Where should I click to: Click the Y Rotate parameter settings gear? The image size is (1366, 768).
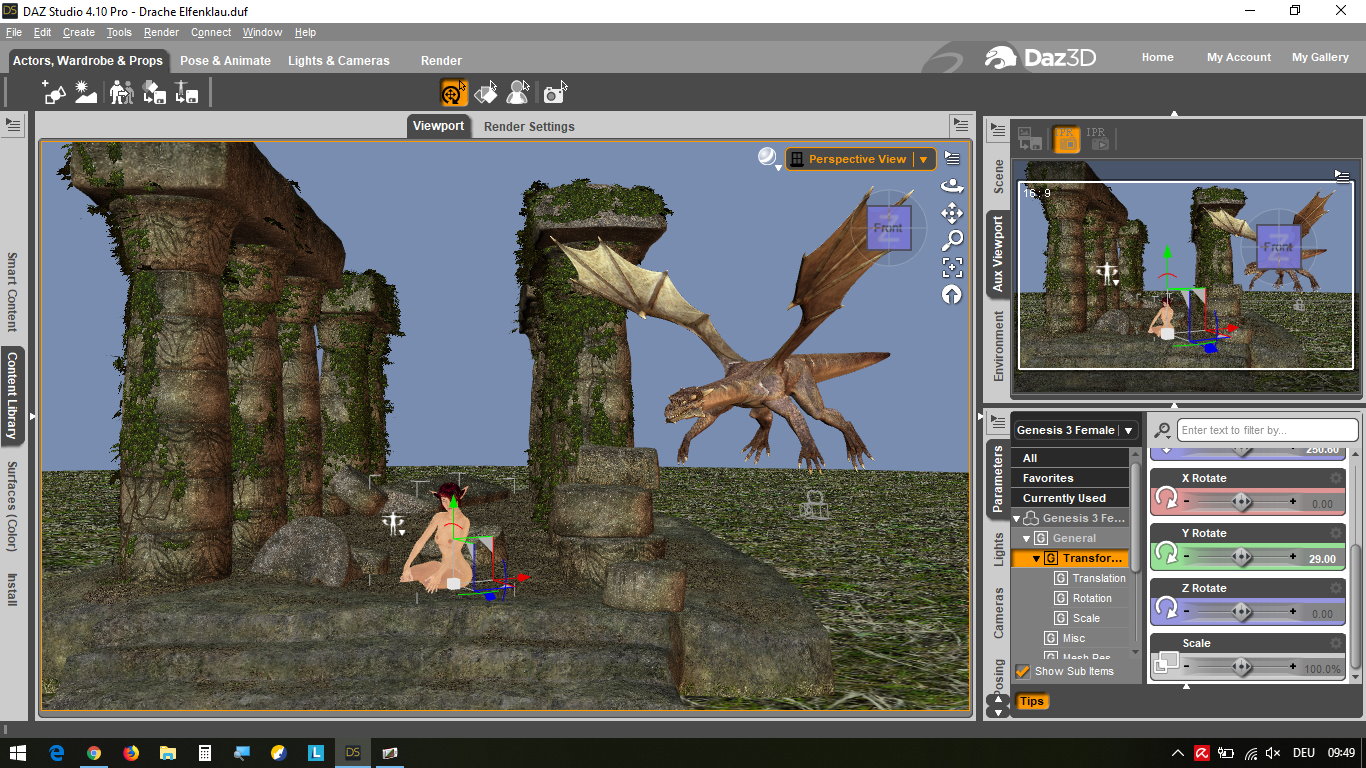pos(1336,533)
